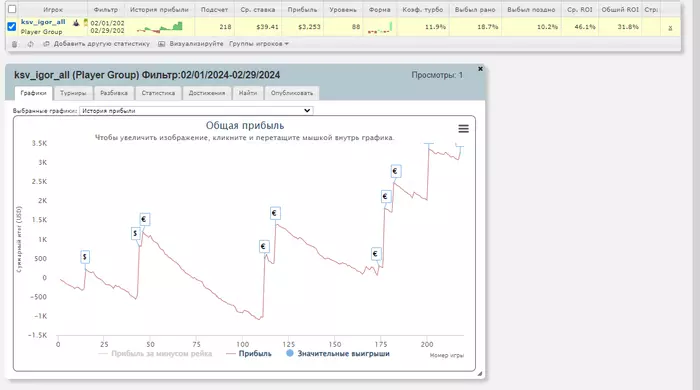Open the form sparkline thumbnail in 'Форма' column
The height and width of the screenshot is (390, 700).
click(379, 28)
